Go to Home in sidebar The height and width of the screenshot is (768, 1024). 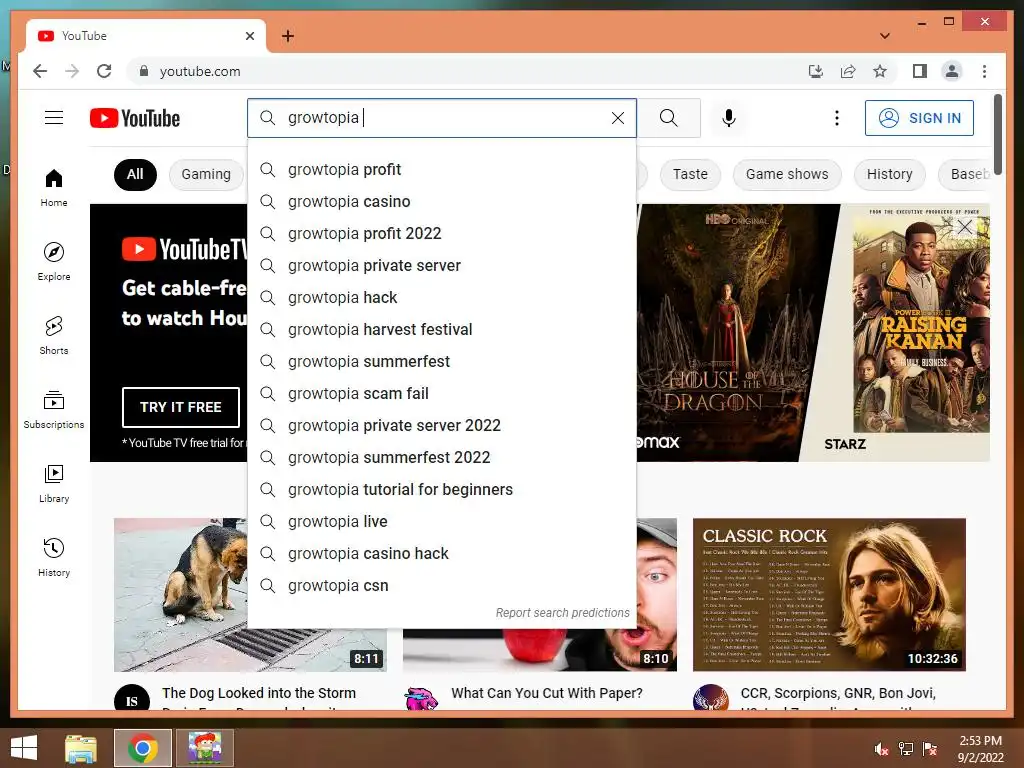coord(54,188)
